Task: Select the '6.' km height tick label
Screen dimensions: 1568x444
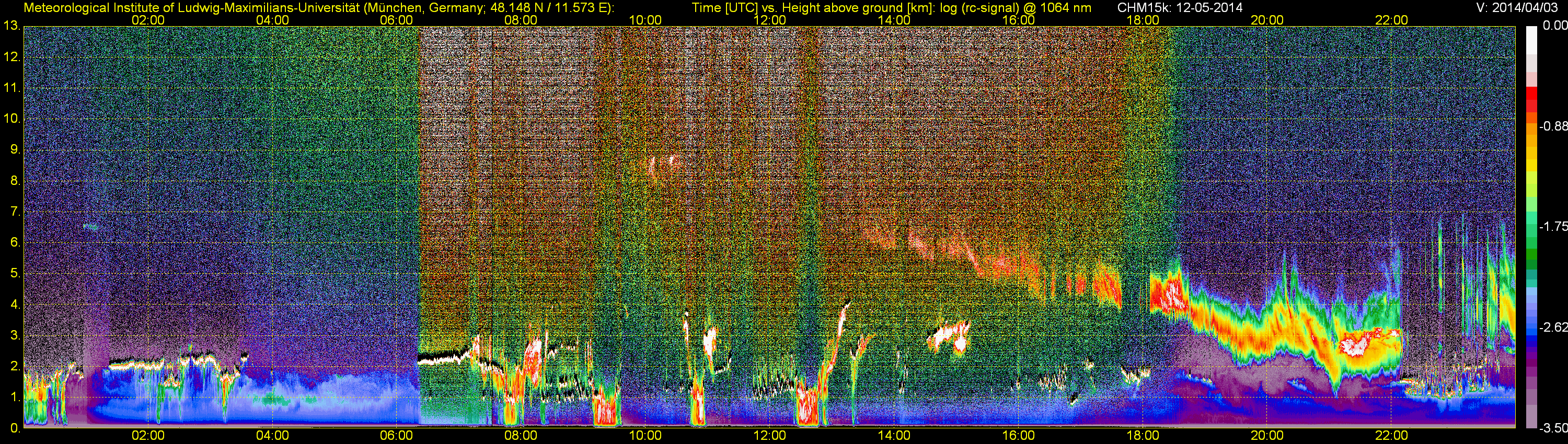Action: click(16, 243)
